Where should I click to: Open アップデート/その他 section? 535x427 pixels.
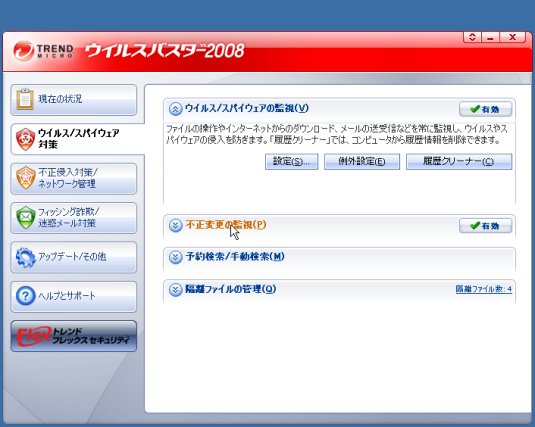tap(74, 257)
